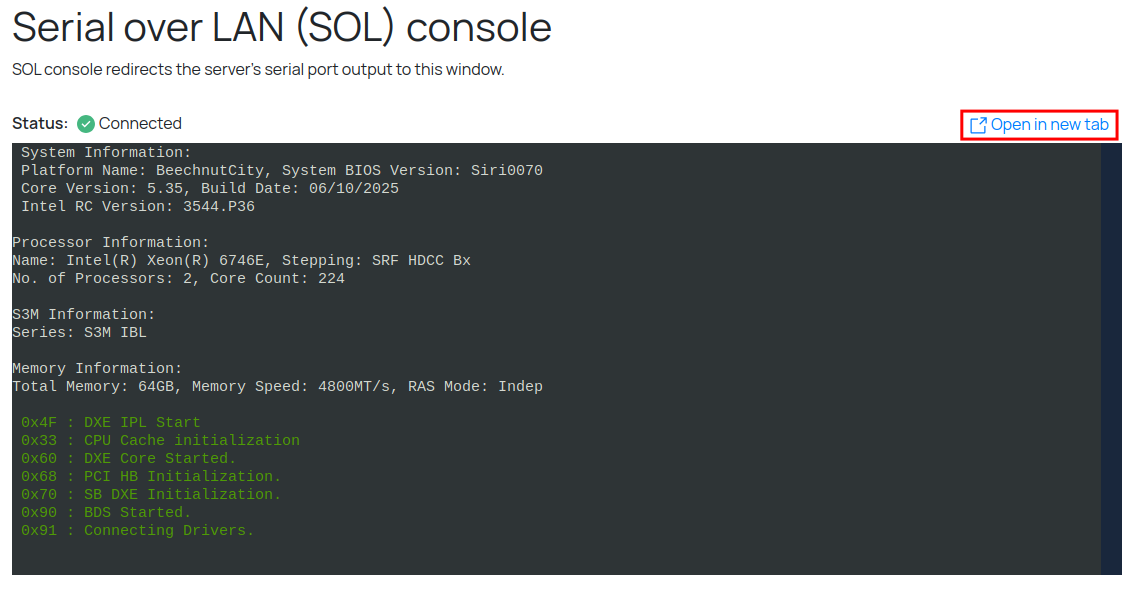1136x589 pixels.
Task: Click the '0x68 : PCI HB Initialization' line
Action: pos(151,477)
